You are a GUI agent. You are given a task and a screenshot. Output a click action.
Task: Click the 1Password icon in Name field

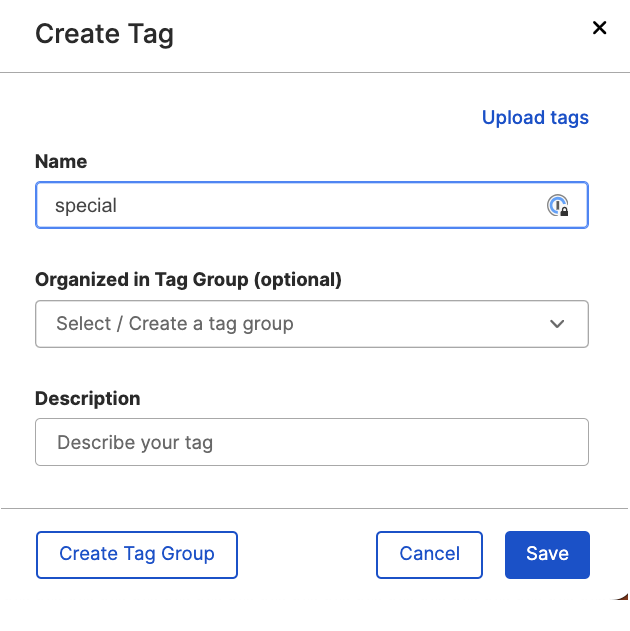tap(557, 206)
